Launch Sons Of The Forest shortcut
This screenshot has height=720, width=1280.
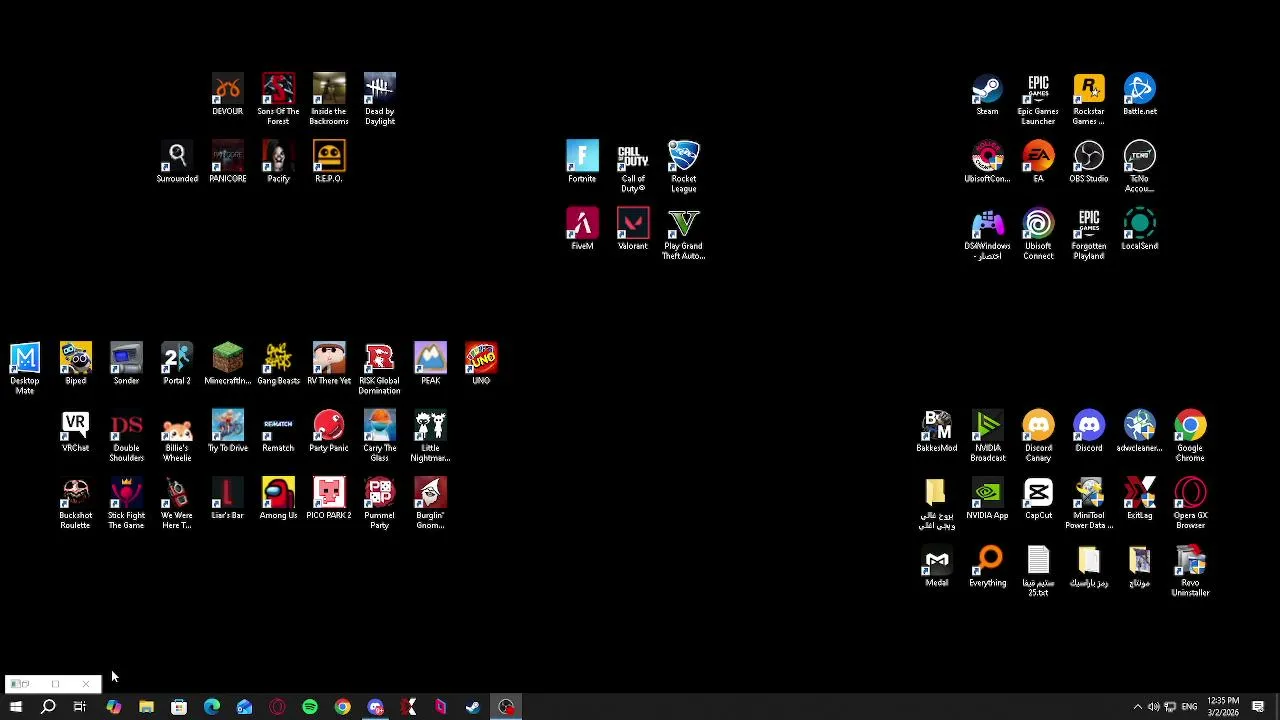point(278,99)
